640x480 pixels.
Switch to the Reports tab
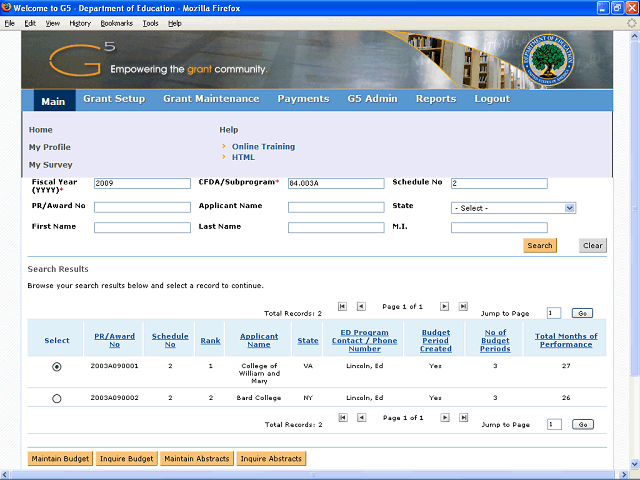[x=435, y=99]
